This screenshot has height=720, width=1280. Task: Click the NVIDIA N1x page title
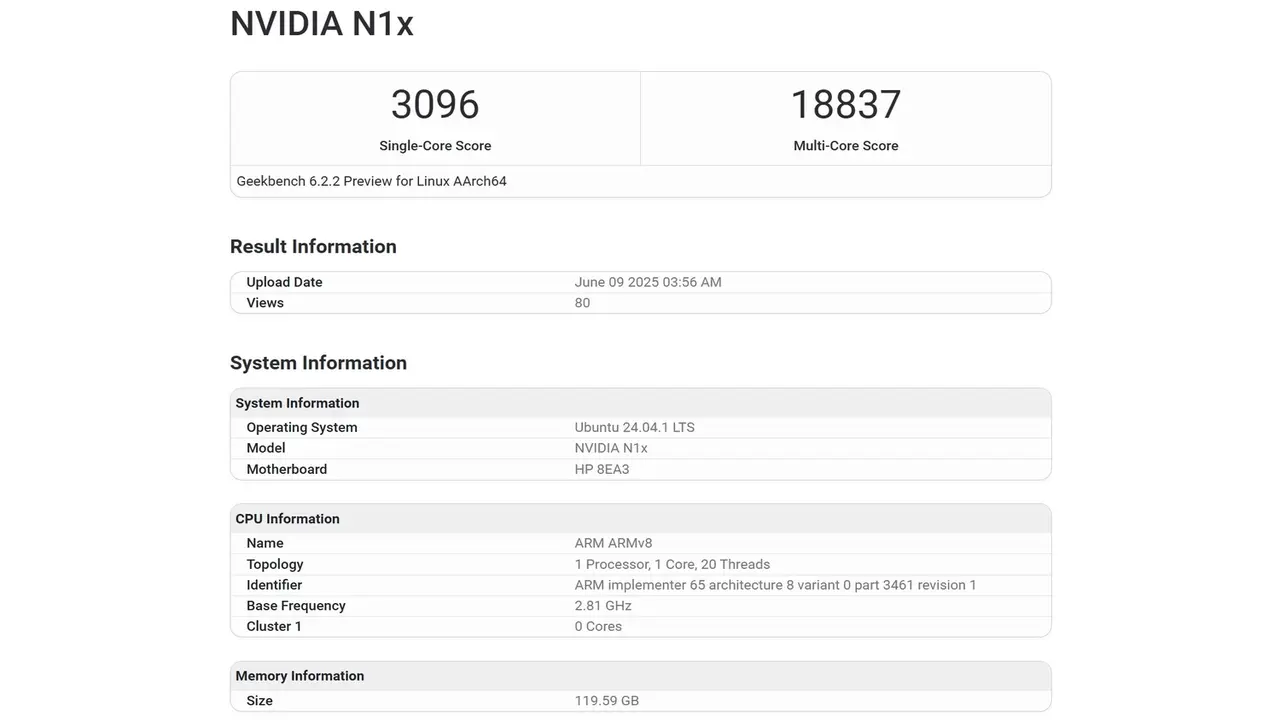click(x=321, y=24)
